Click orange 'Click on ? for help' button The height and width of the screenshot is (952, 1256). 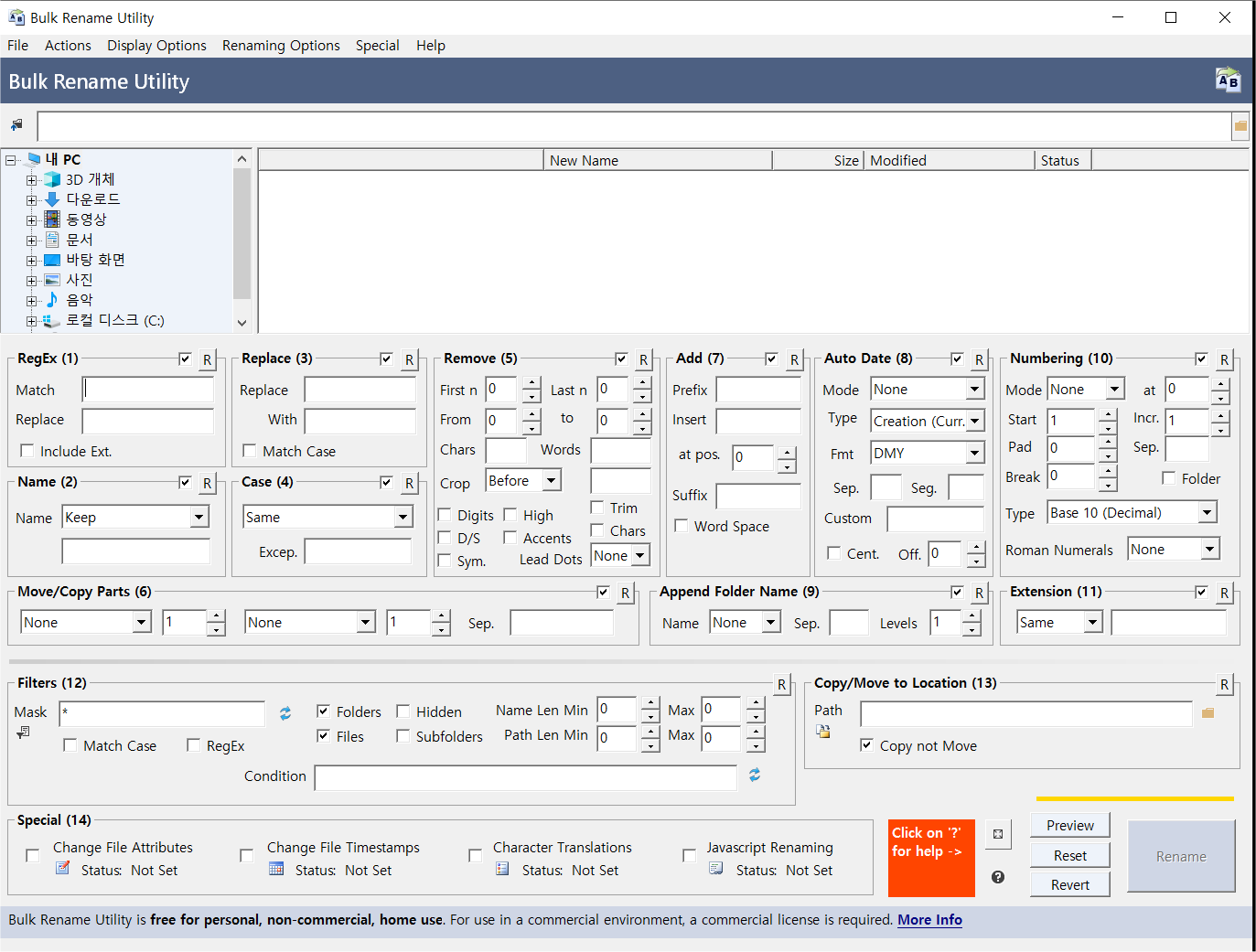931,858
